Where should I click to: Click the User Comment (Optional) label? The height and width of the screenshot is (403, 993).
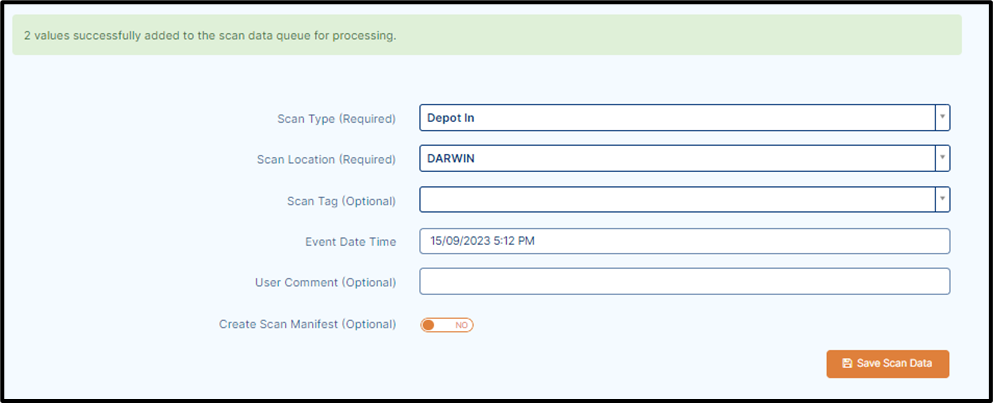[326, 283]
